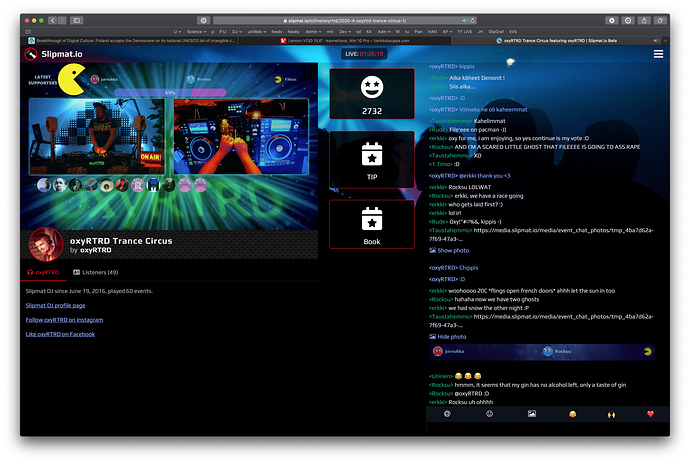Image resolution: width=690 pixels, height=462 pixels.
Task: Expand the AP bookmarks folder
Action: [x=447, y=32]
